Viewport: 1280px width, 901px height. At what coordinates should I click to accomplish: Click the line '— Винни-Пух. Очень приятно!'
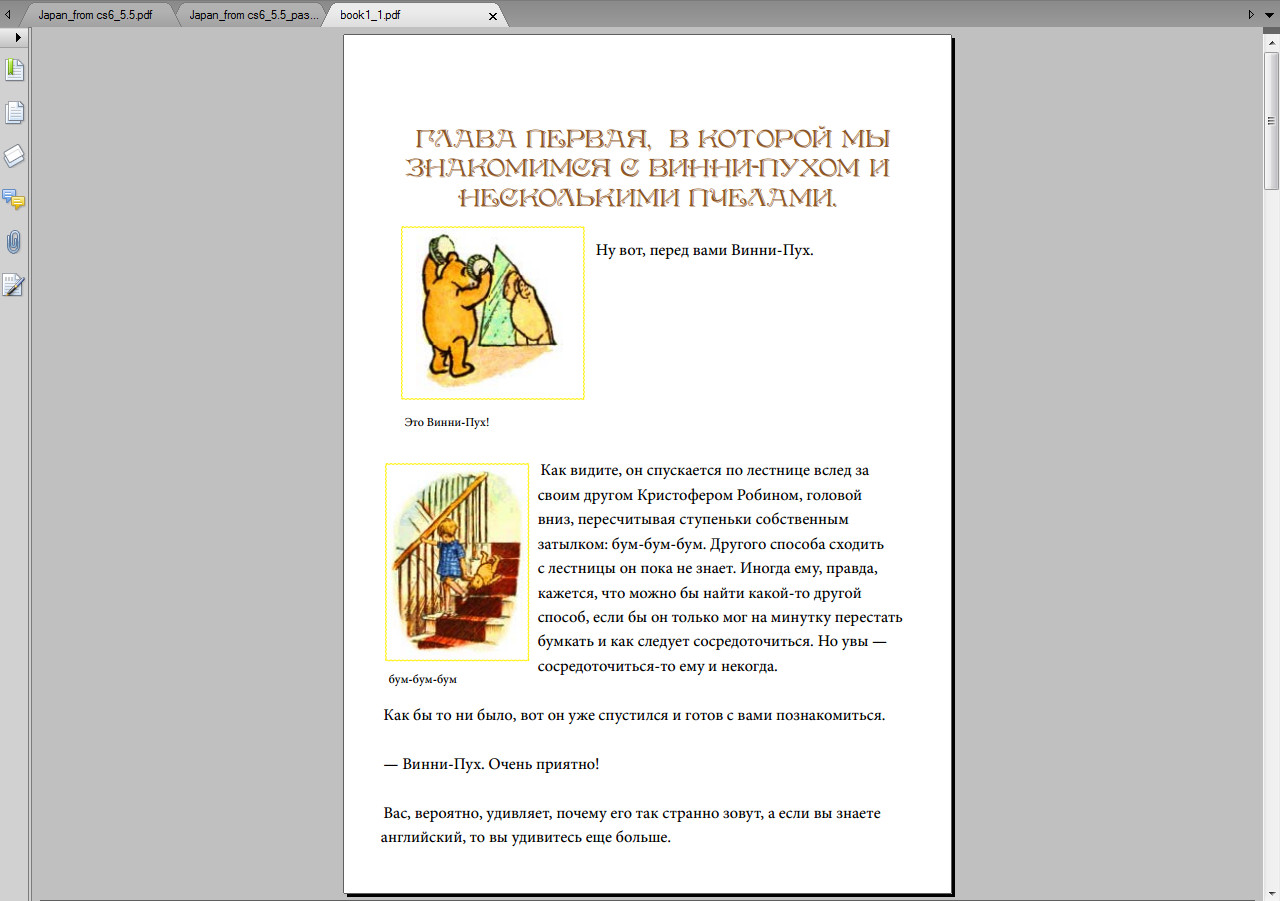(491, 764)
